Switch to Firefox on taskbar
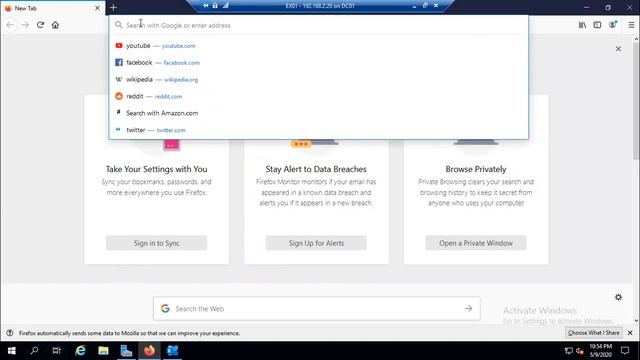 coord(149,351)
